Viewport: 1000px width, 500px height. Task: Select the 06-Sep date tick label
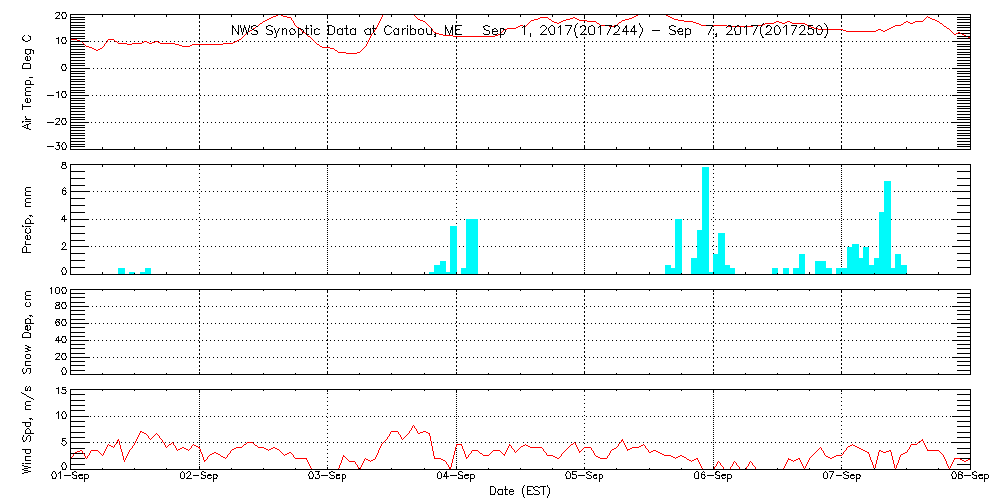click(x=713, y=478)
